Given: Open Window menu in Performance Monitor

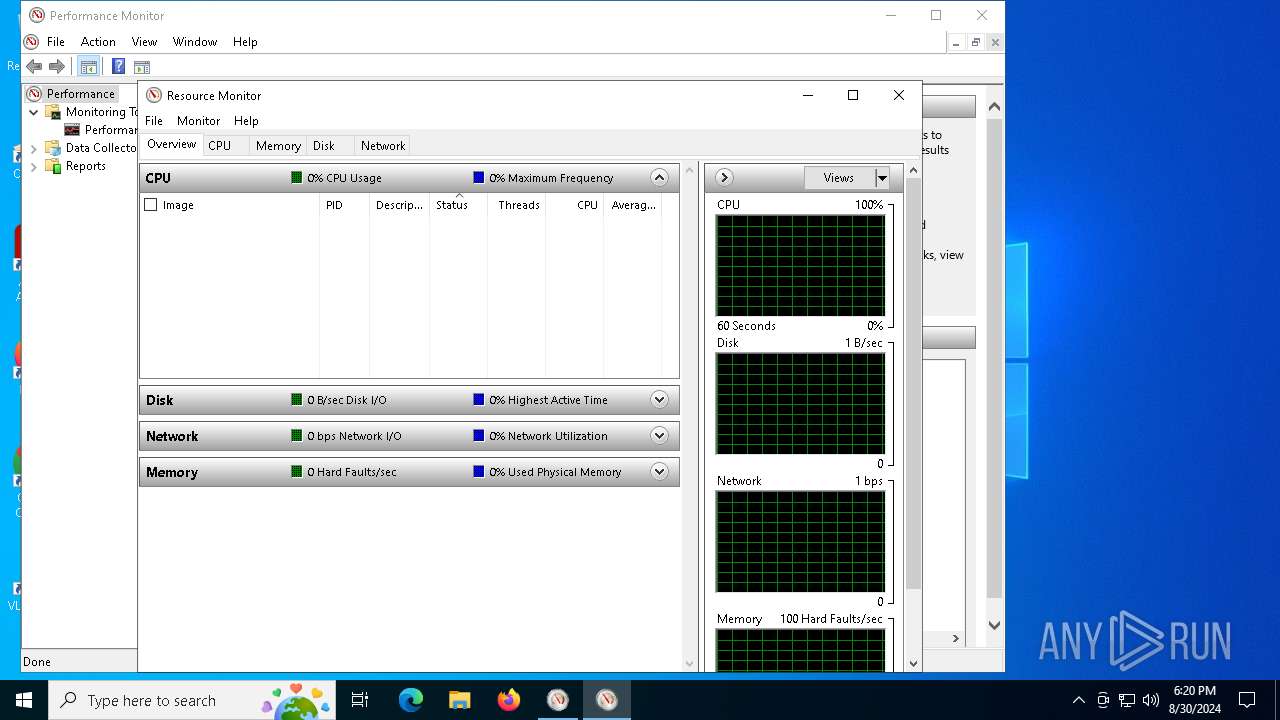Looking at the screenshot, I should 195,42.
